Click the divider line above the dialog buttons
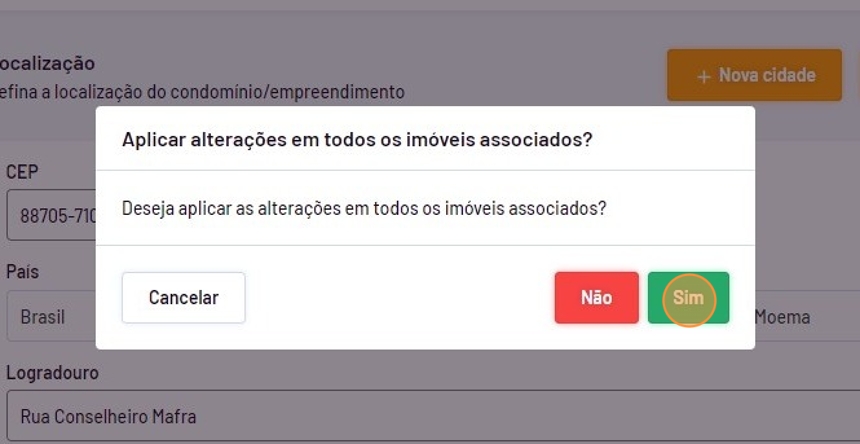 click(425, 245)
